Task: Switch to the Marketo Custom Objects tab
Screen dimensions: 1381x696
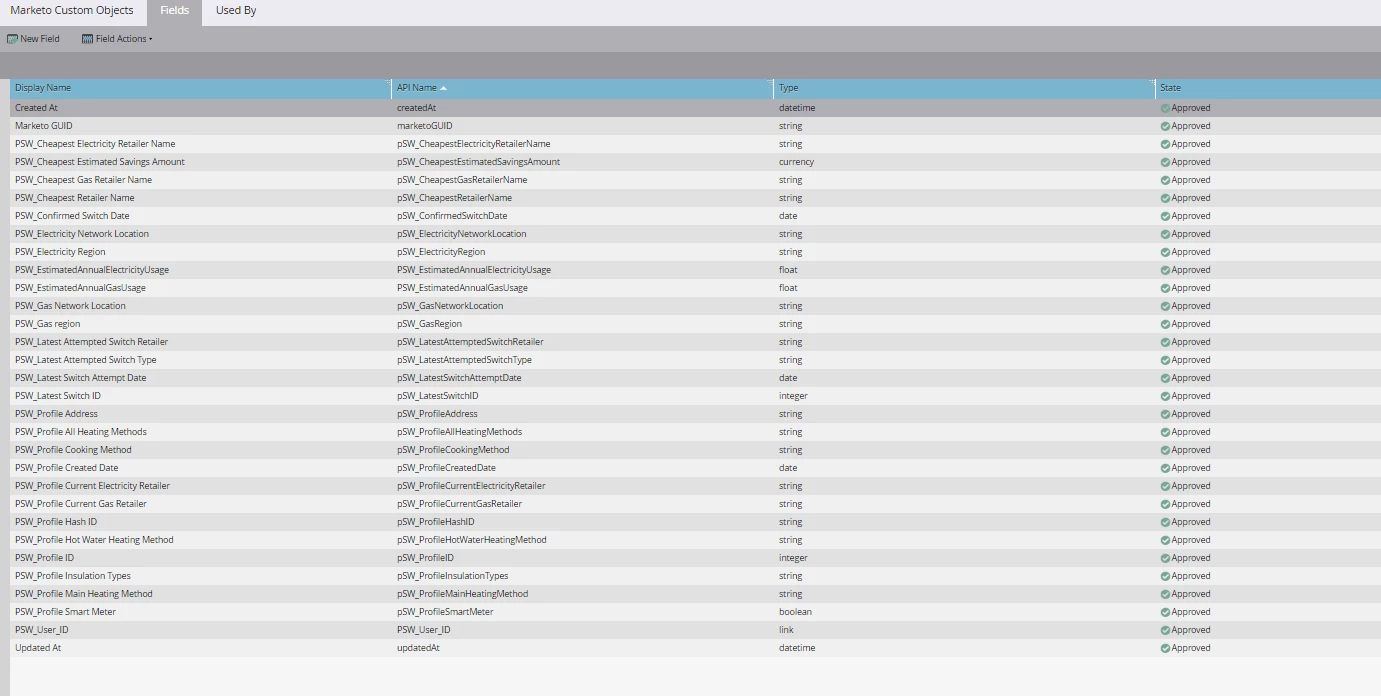Action: (x=72, y=11)
